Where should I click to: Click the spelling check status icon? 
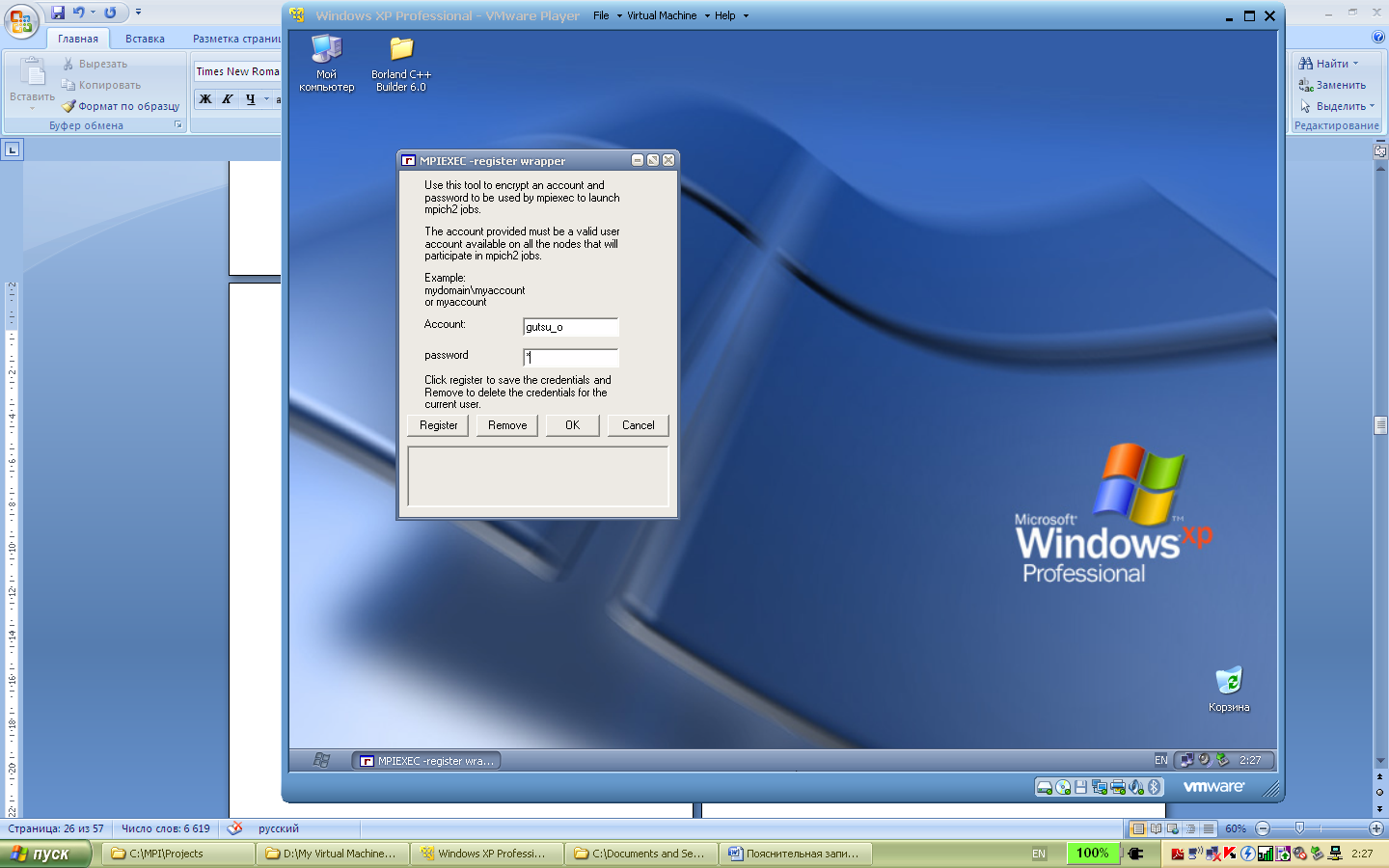pyautogui.click(x=234, y=828)
